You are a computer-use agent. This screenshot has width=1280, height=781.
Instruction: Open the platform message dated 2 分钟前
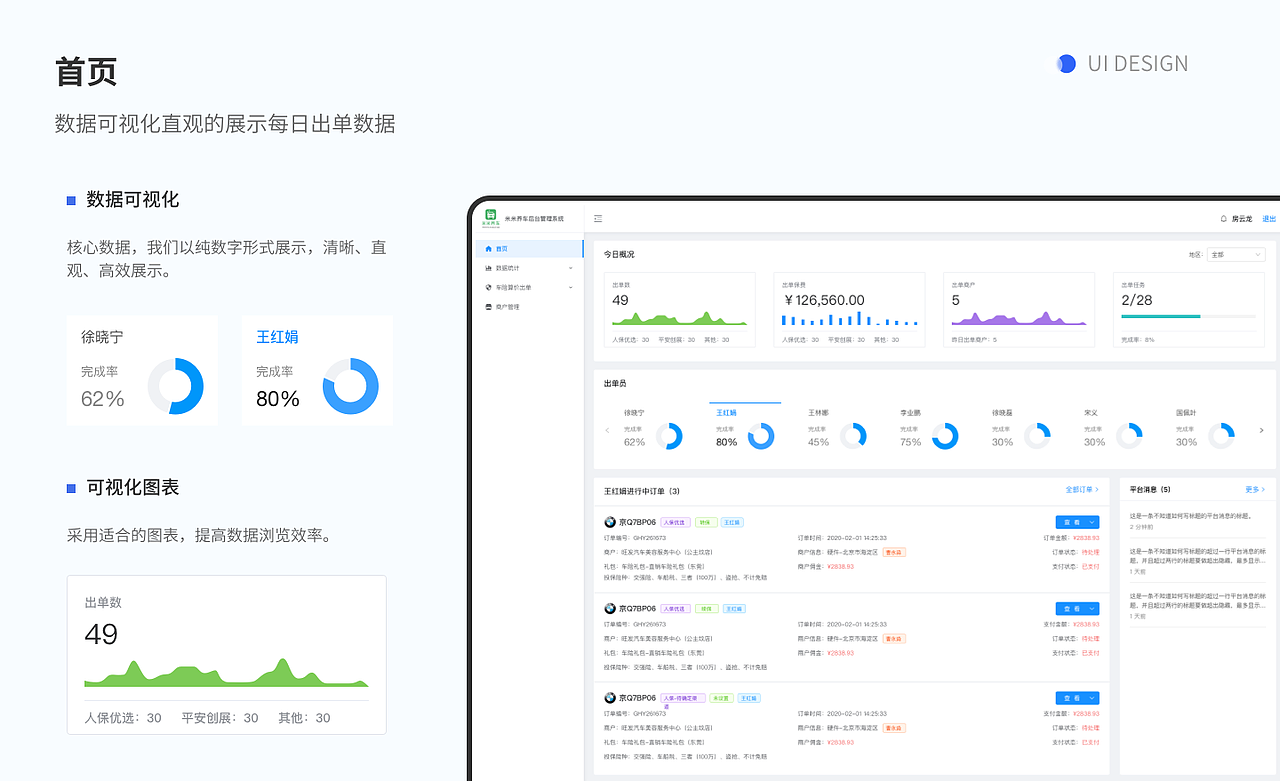pos(1198,520)
